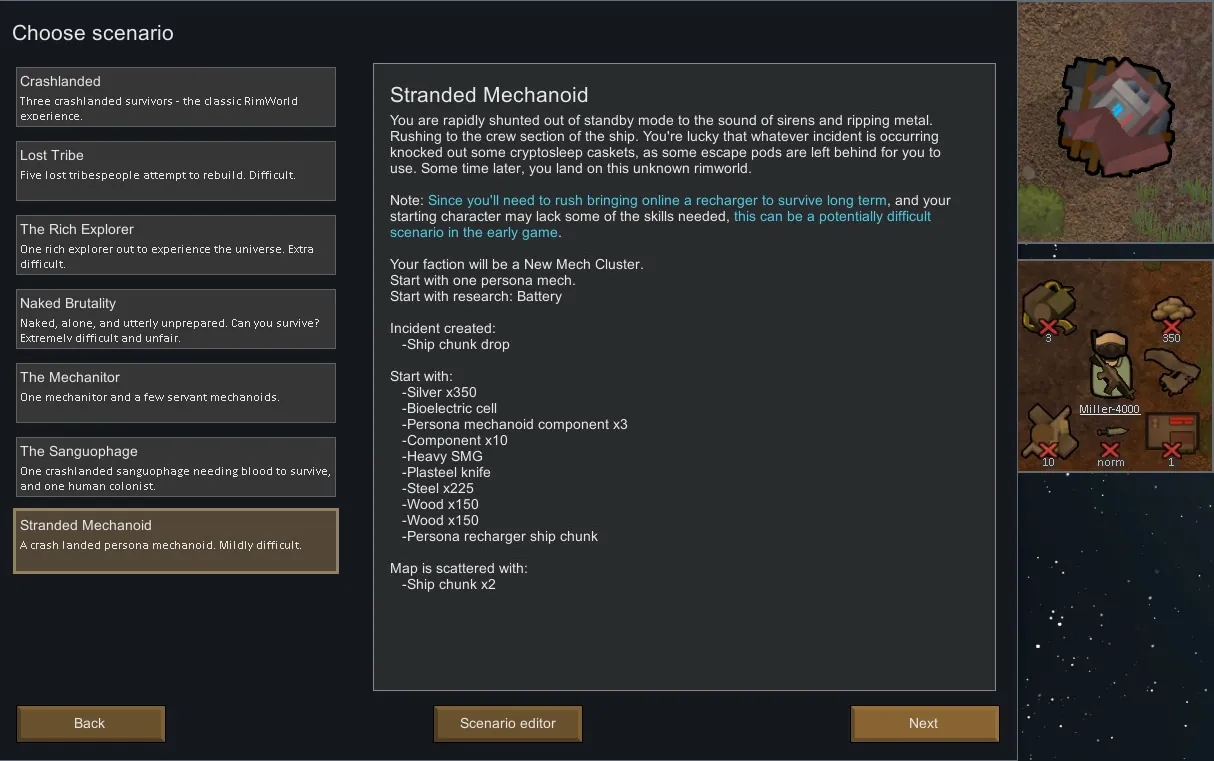Choose The Sanguophage scenario

point(176,467)
